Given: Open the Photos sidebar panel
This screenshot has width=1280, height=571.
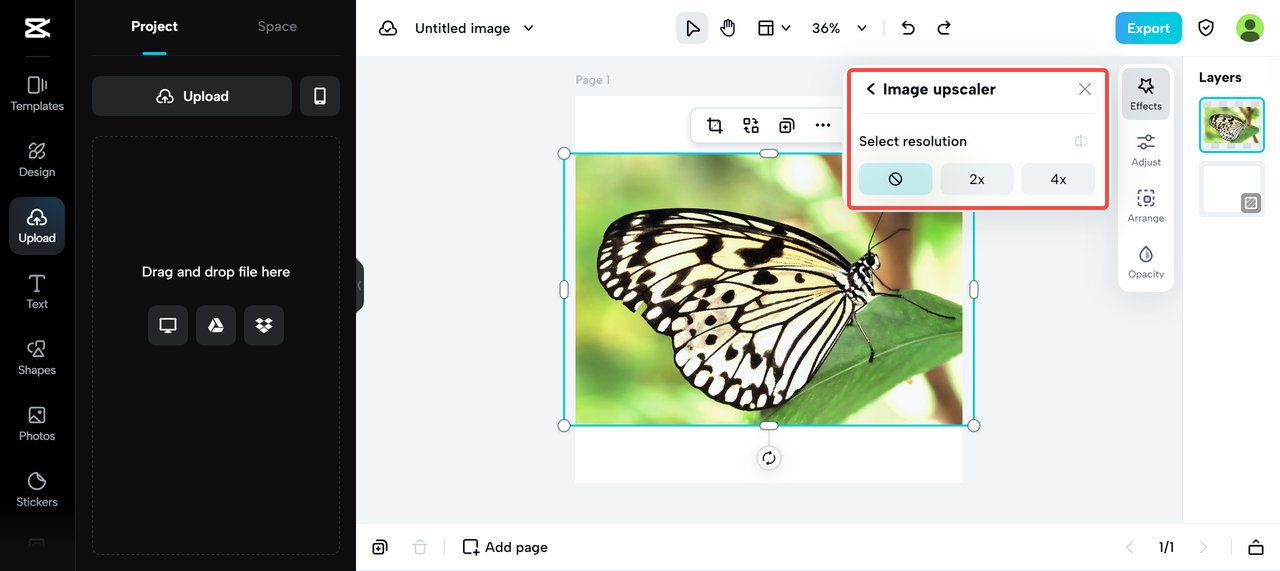Looking at the screenshot, I should [37, 424].
